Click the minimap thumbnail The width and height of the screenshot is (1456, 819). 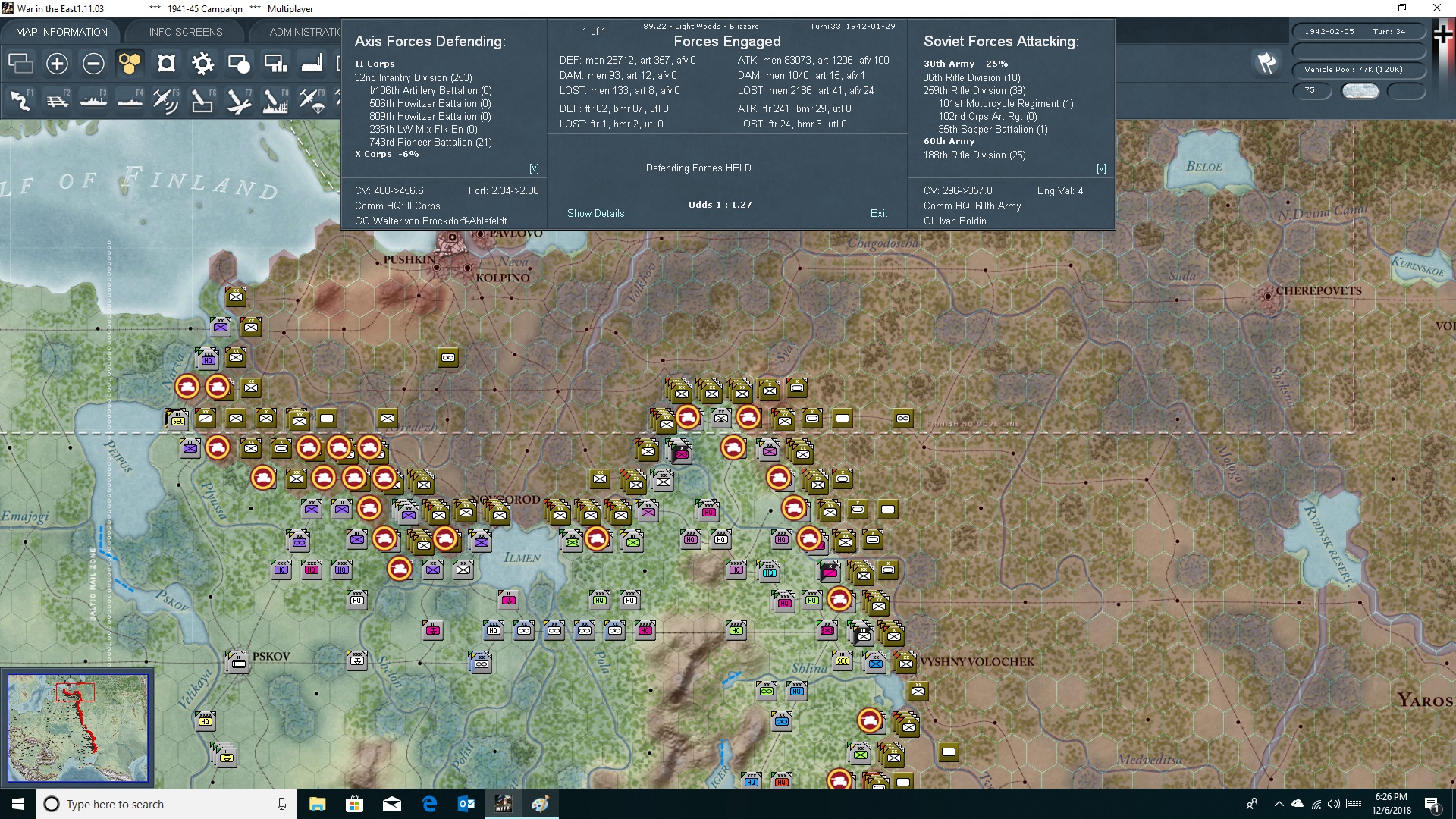pos(77,728)
